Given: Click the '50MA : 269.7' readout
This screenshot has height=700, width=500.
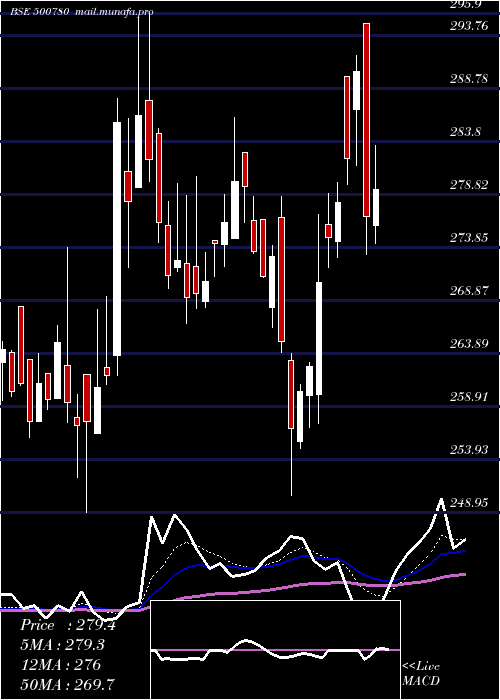Looking at the screenshot, I should click(x=68, y=684).
